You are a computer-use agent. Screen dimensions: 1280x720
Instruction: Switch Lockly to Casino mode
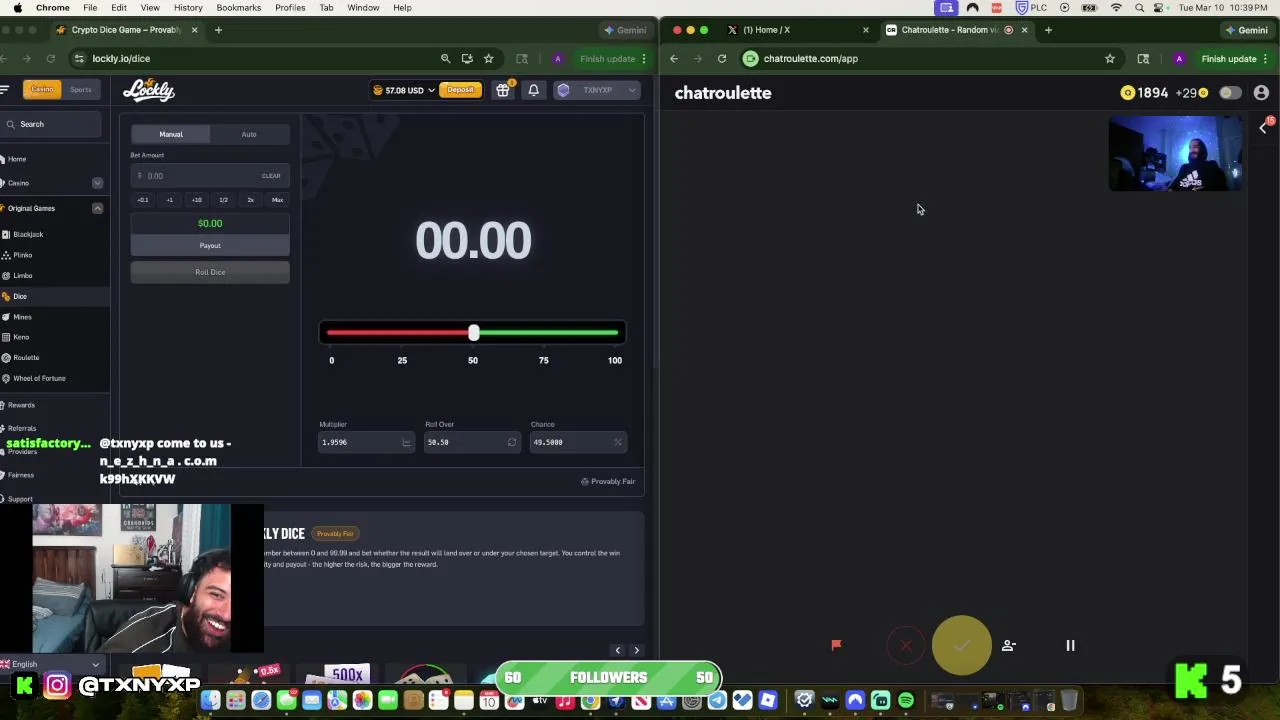point(42,90)
